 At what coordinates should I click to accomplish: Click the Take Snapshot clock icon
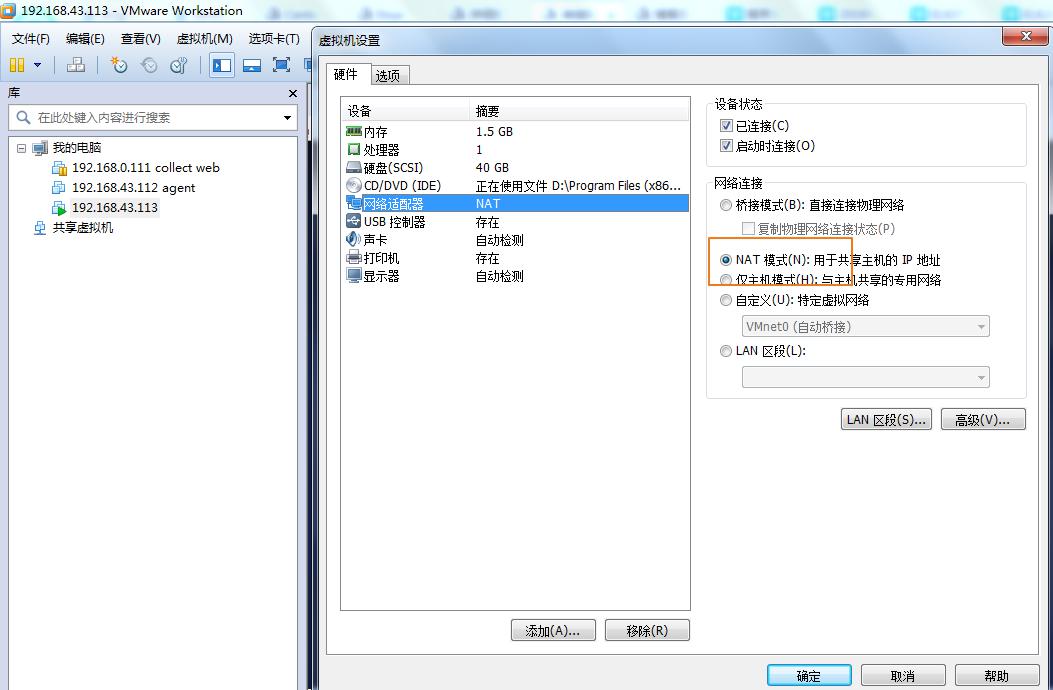(x=119, y=64)
